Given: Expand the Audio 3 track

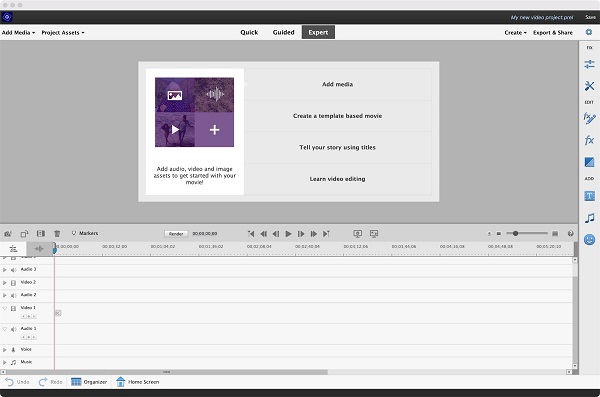Looking at the screenshot, I should pyautogui.click(x=5, y=270).
